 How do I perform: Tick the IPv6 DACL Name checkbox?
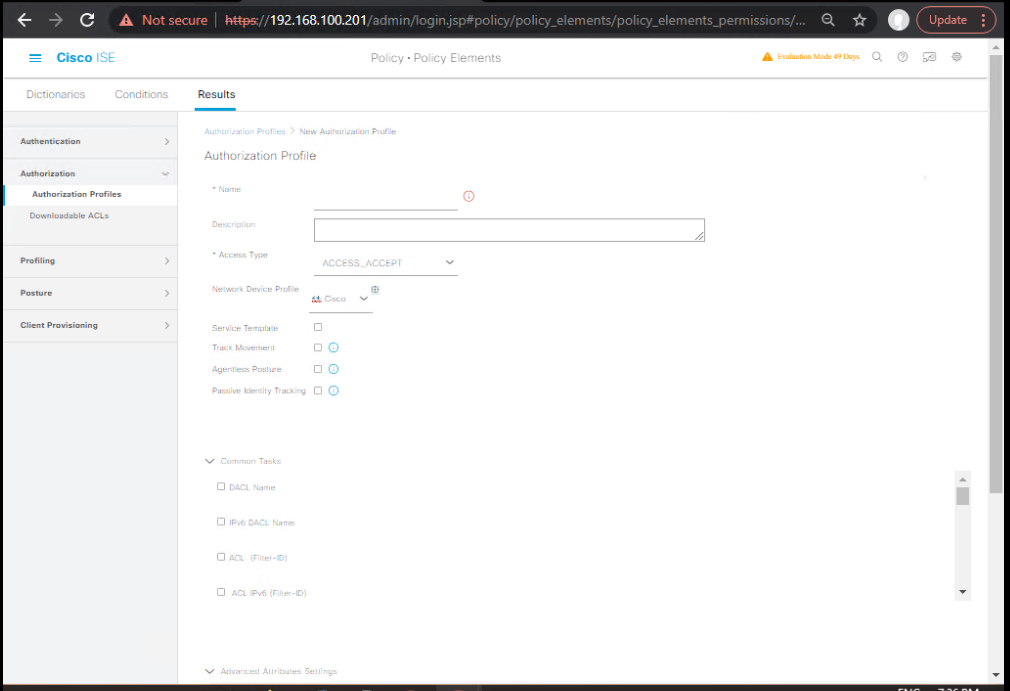(221, 522)
